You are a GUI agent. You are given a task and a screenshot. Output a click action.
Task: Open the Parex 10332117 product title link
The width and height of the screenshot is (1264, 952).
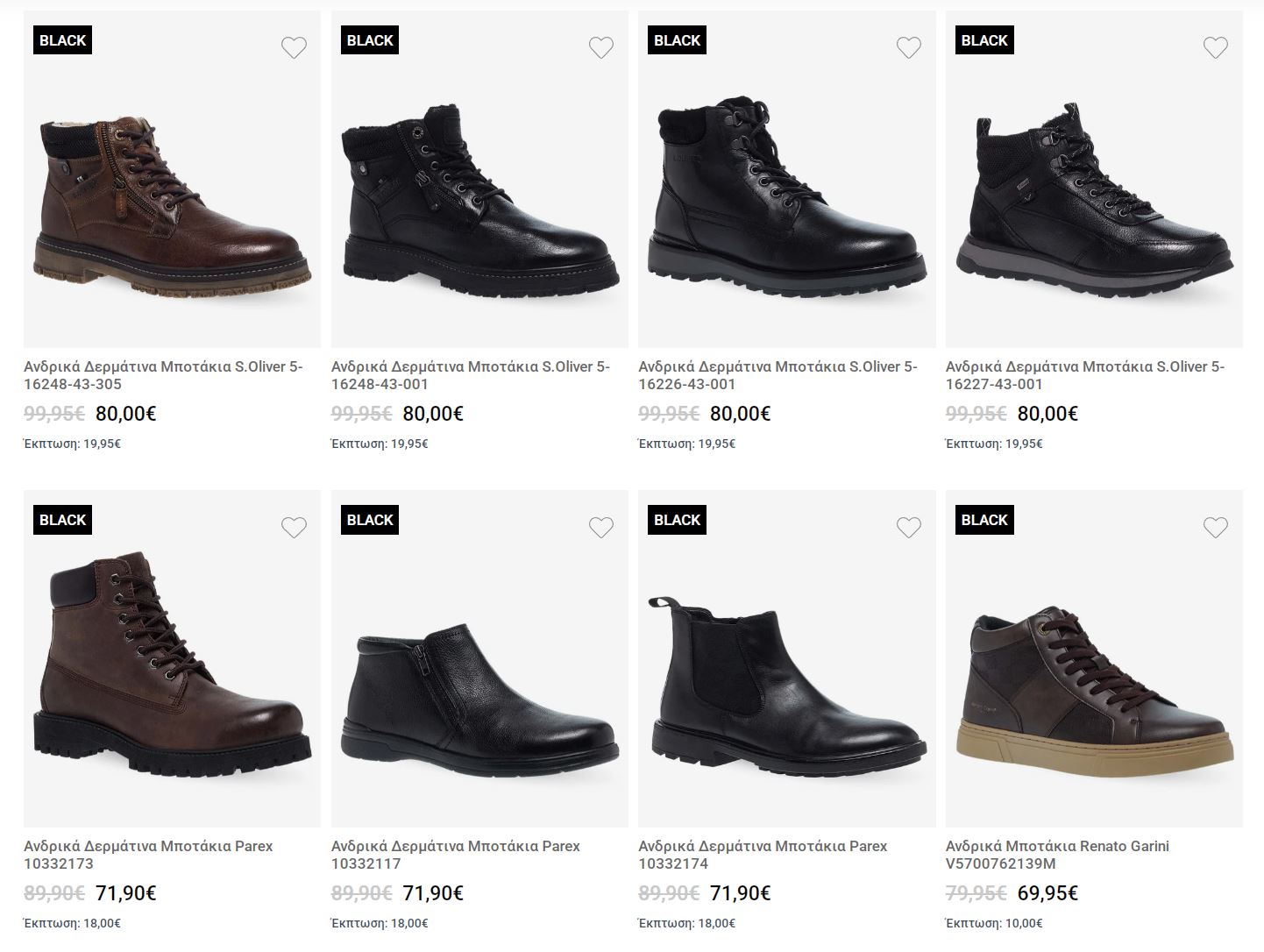coord(455,855)
